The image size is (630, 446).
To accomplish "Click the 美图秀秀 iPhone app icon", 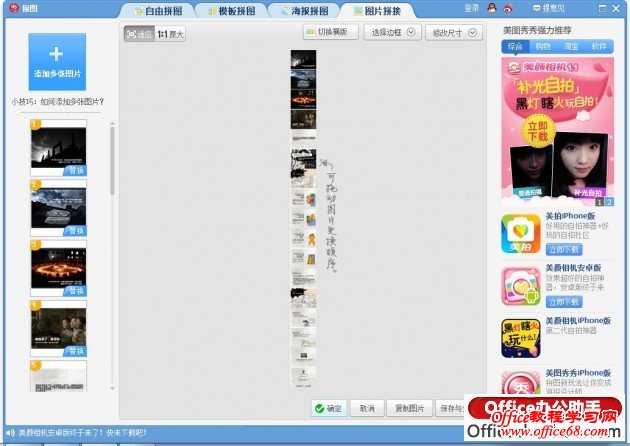I will tap(521, 382).
